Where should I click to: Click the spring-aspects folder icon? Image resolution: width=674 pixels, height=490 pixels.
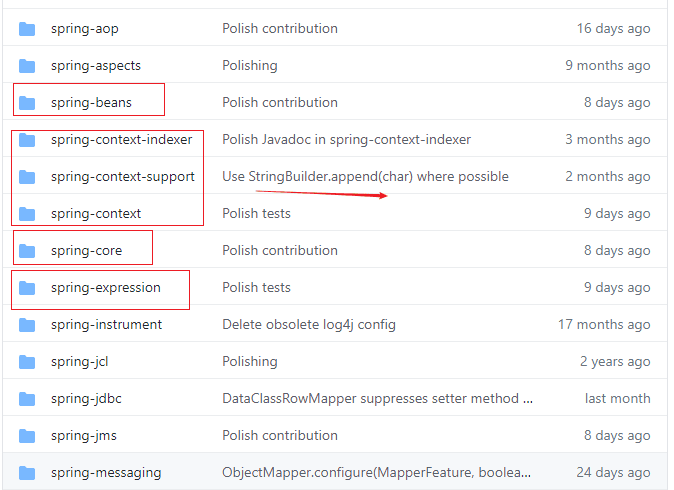27,66
